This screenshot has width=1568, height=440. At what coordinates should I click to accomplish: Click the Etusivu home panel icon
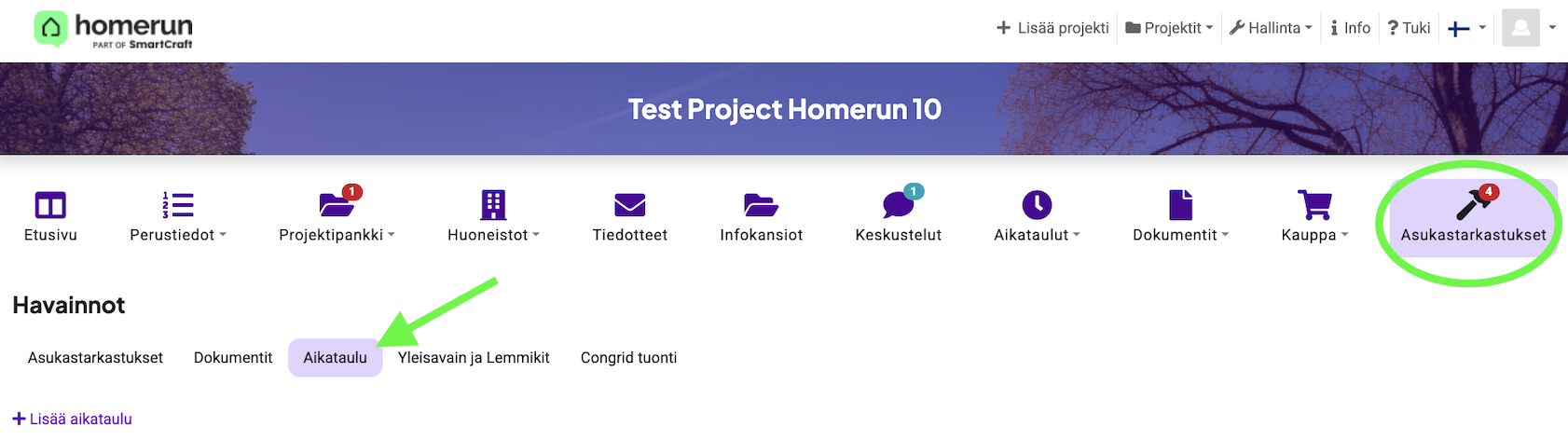point(50,205)
